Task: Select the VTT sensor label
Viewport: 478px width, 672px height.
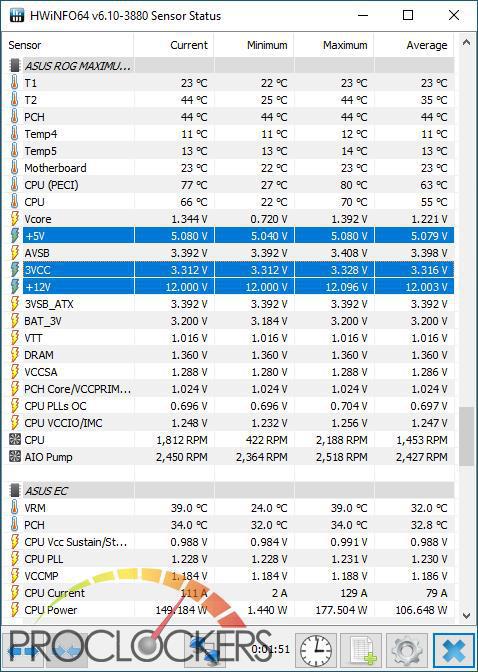Action: [33, 338]
